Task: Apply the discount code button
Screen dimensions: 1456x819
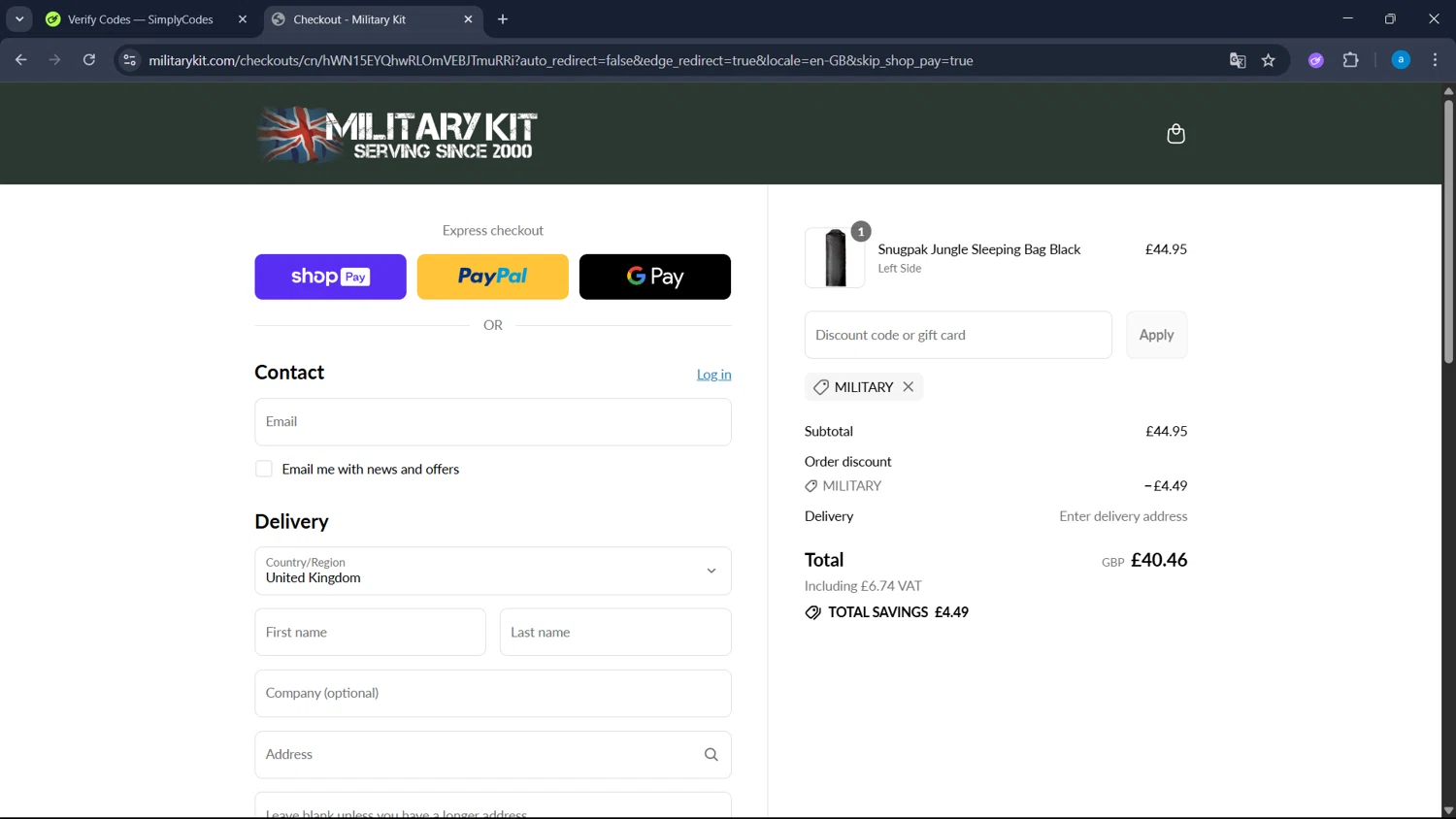Action: pyautogui.click(x=1156, y=335)
